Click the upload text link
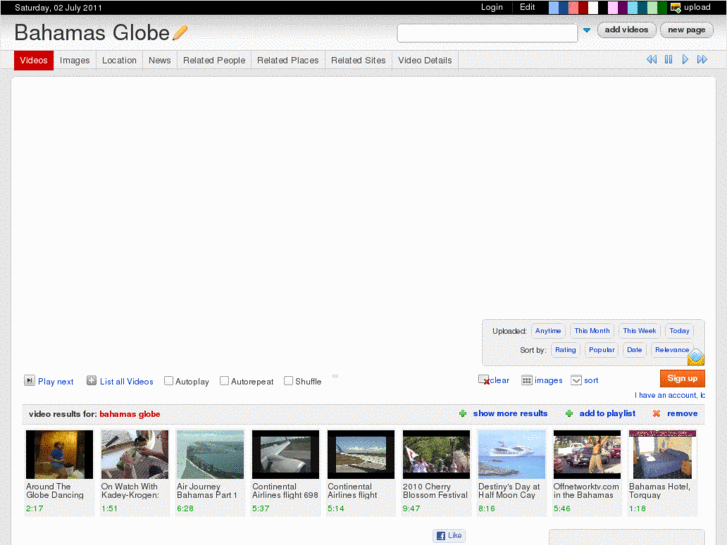Image resolution: width=727 pixels, height=545 pixels. pyautogui.click(x=697, y=7)
